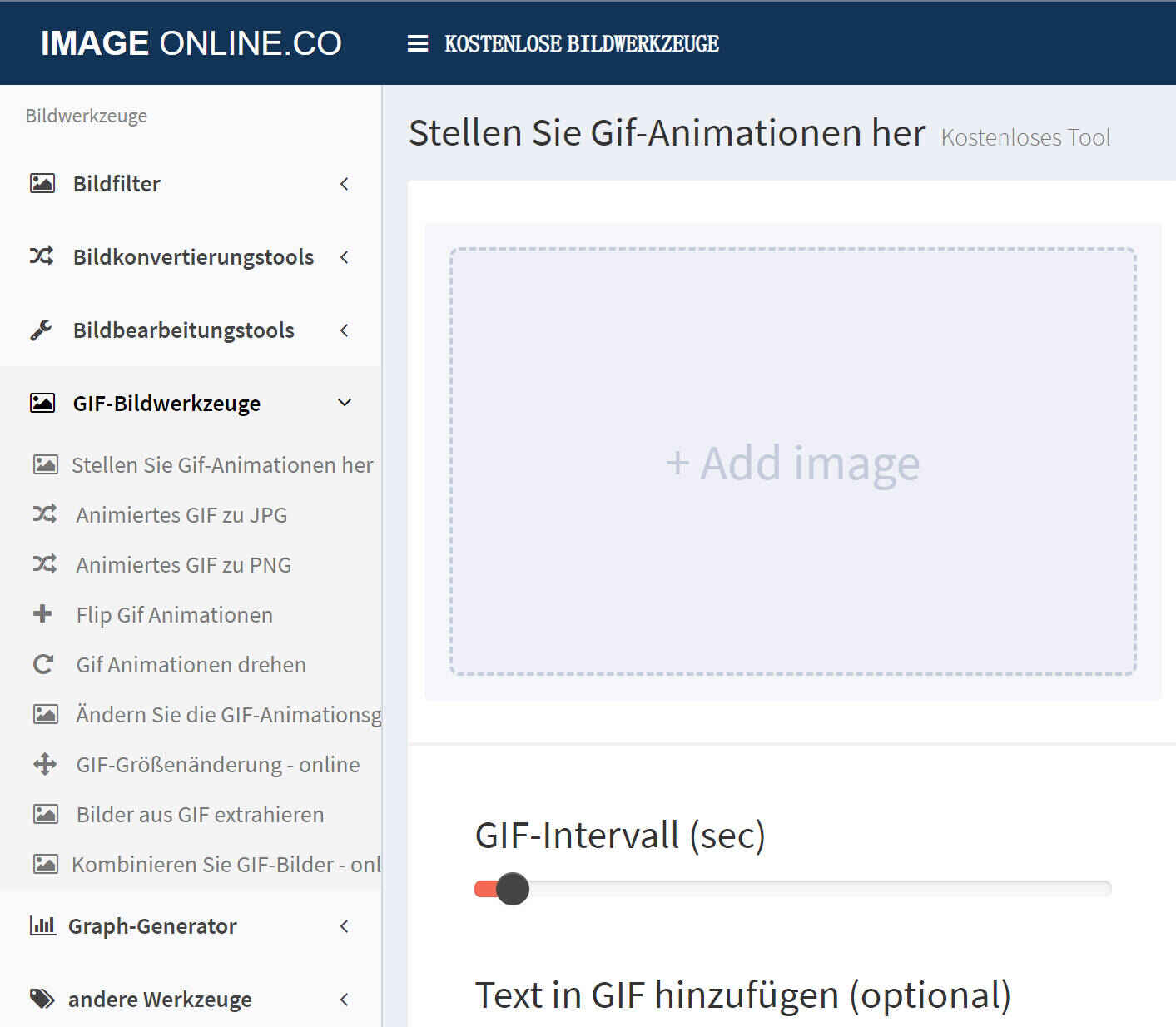The height and width of the screenshot is (1027, 1176).
Task: Open Animiertes GIF zu PNG tool
Action: point(184,565)
